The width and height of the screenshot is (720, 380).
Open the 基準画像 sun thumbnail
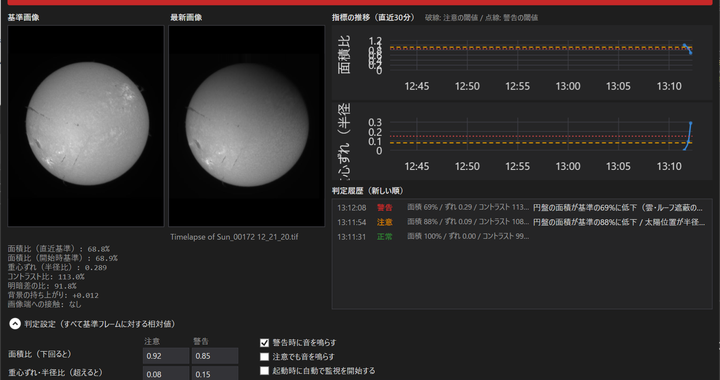pos(86,126)
